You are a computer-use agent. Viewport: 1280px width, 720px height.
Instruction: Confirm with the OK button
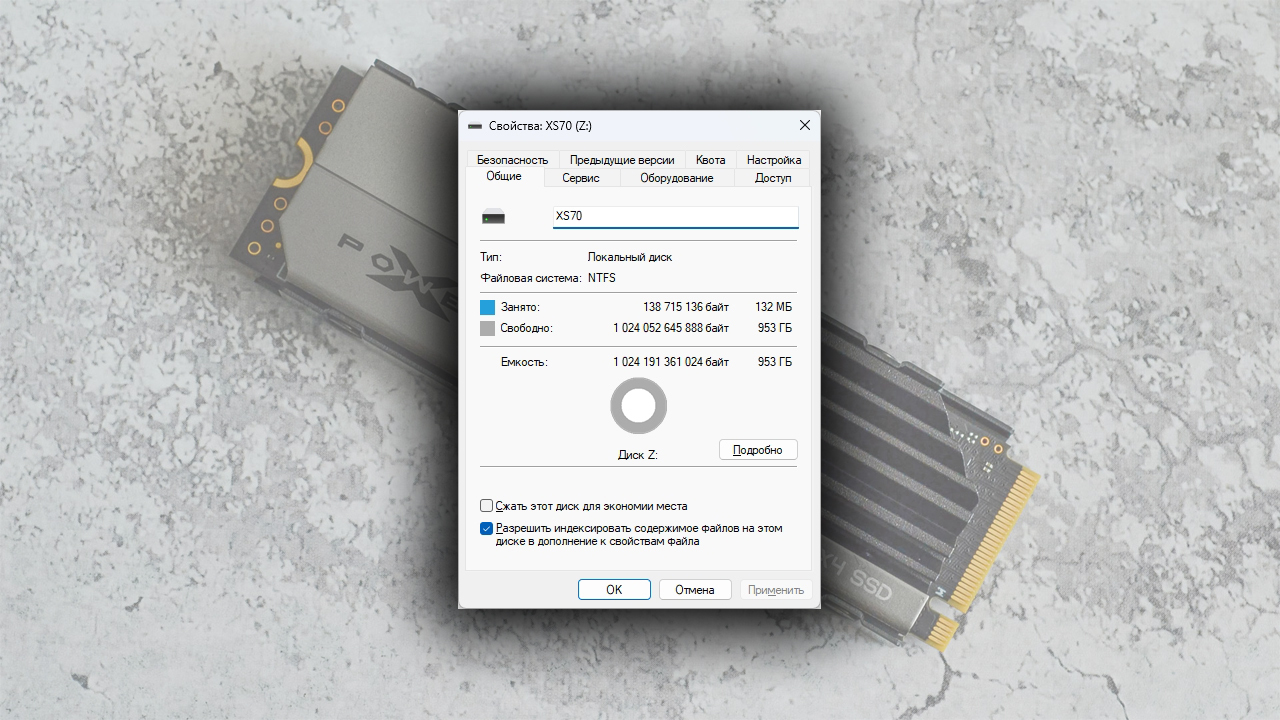click(x=614, y=590)
